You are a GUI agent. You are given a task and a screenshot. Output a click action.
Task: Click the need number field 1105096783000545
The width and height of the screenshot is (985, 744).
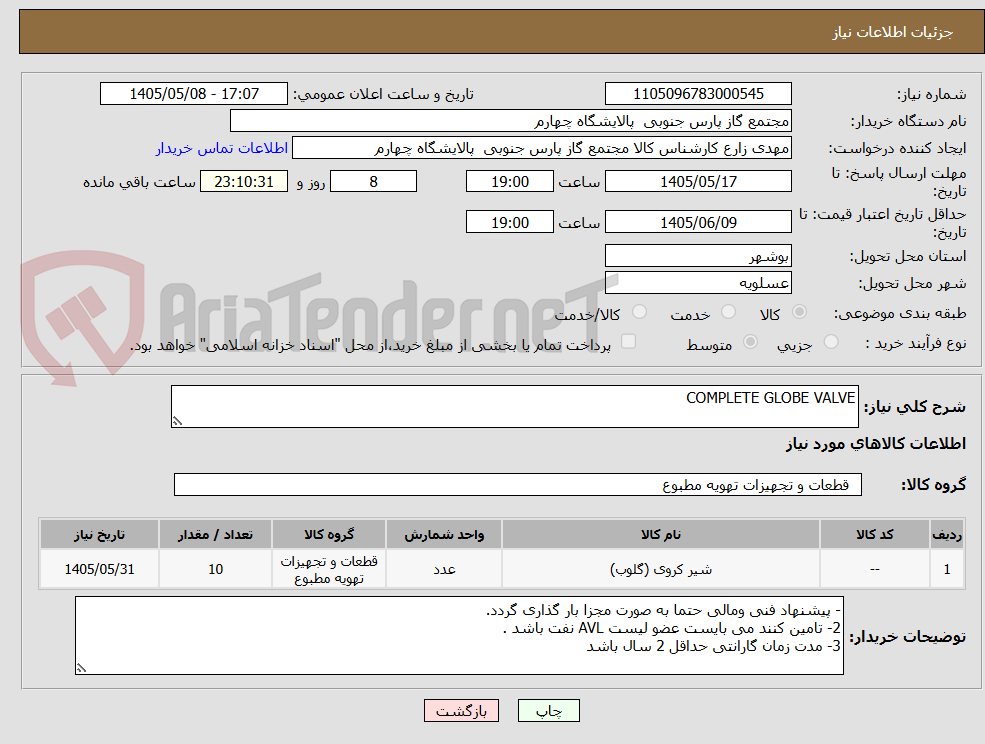coord(698,94)
